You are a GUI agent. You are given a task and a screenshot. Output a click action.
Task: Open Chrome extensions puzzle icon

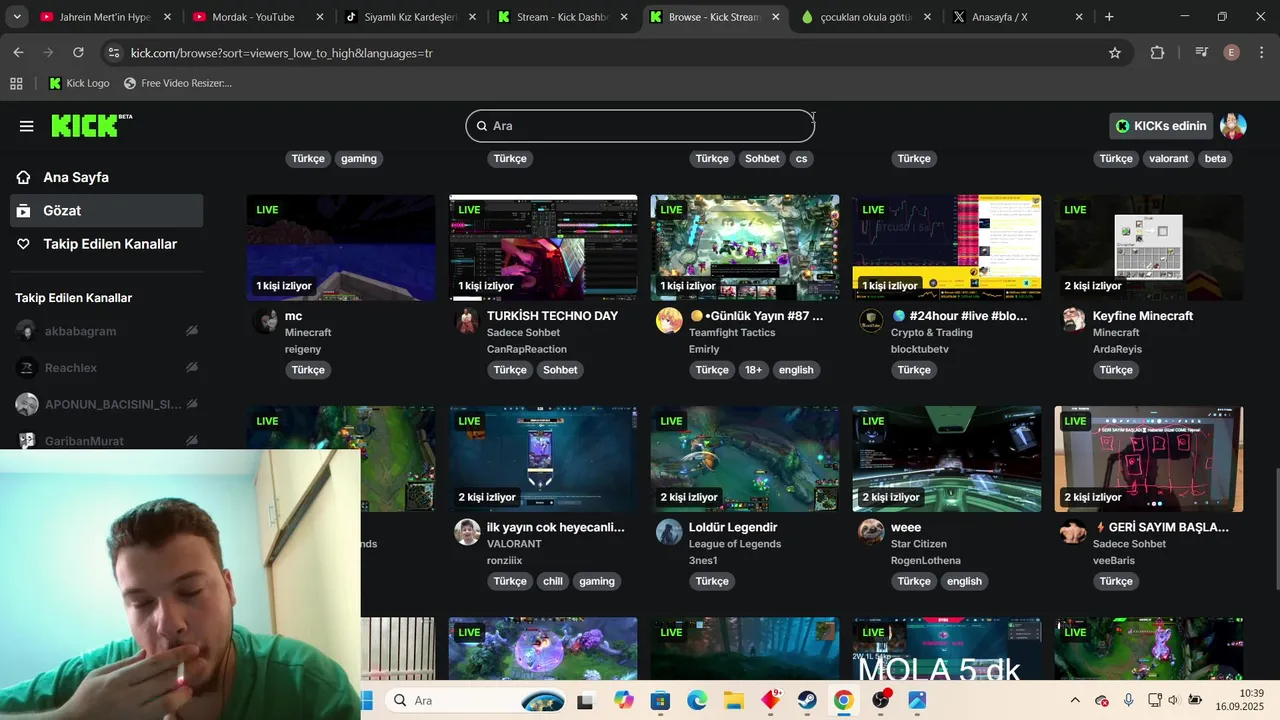pos(1157,53)
